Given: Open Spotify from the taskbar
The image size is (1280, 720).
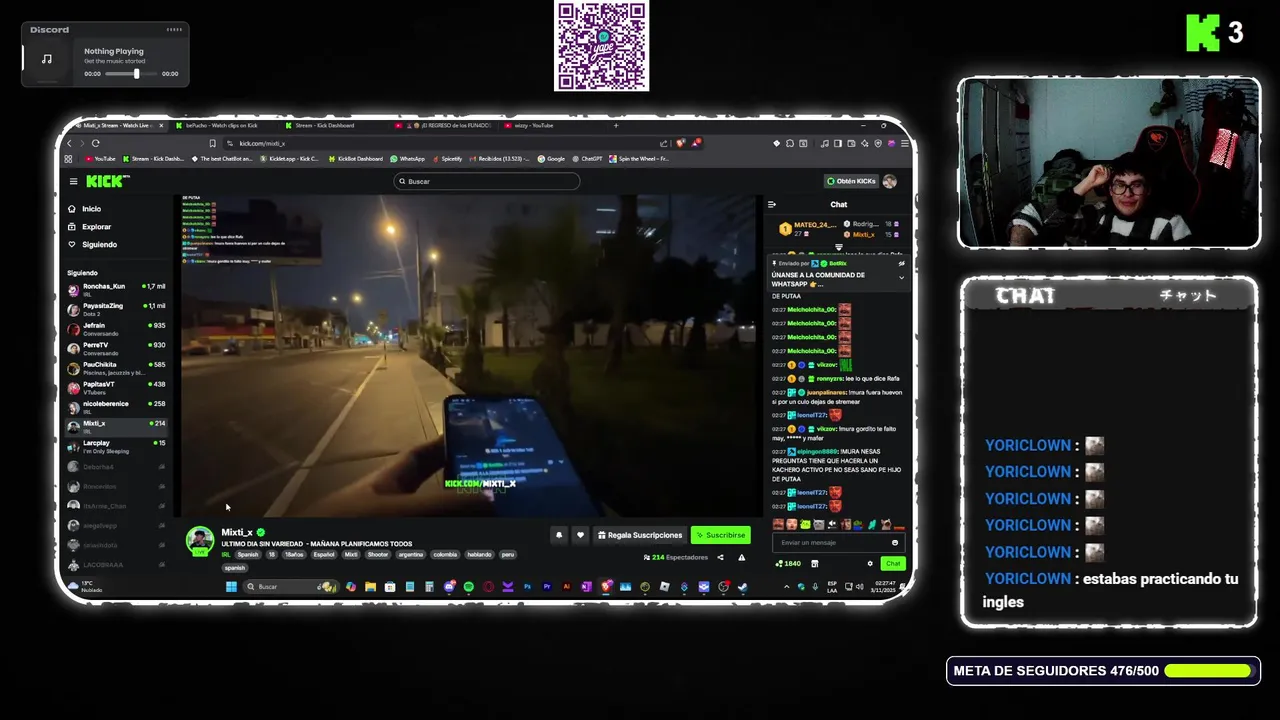Looking at the screenshot, I should click(469, 587).
